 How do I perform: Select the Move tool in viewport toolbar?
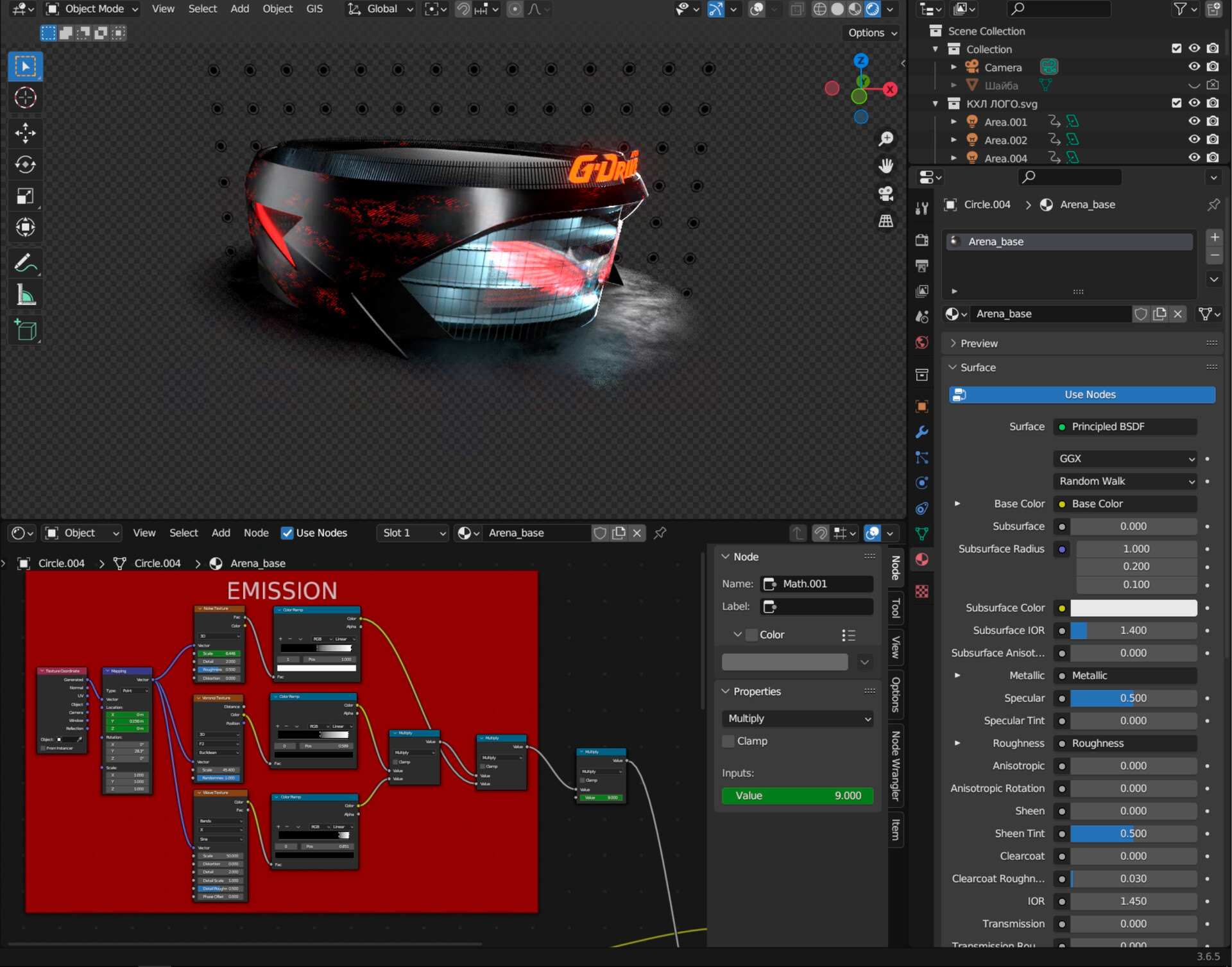tap(25, 133)
